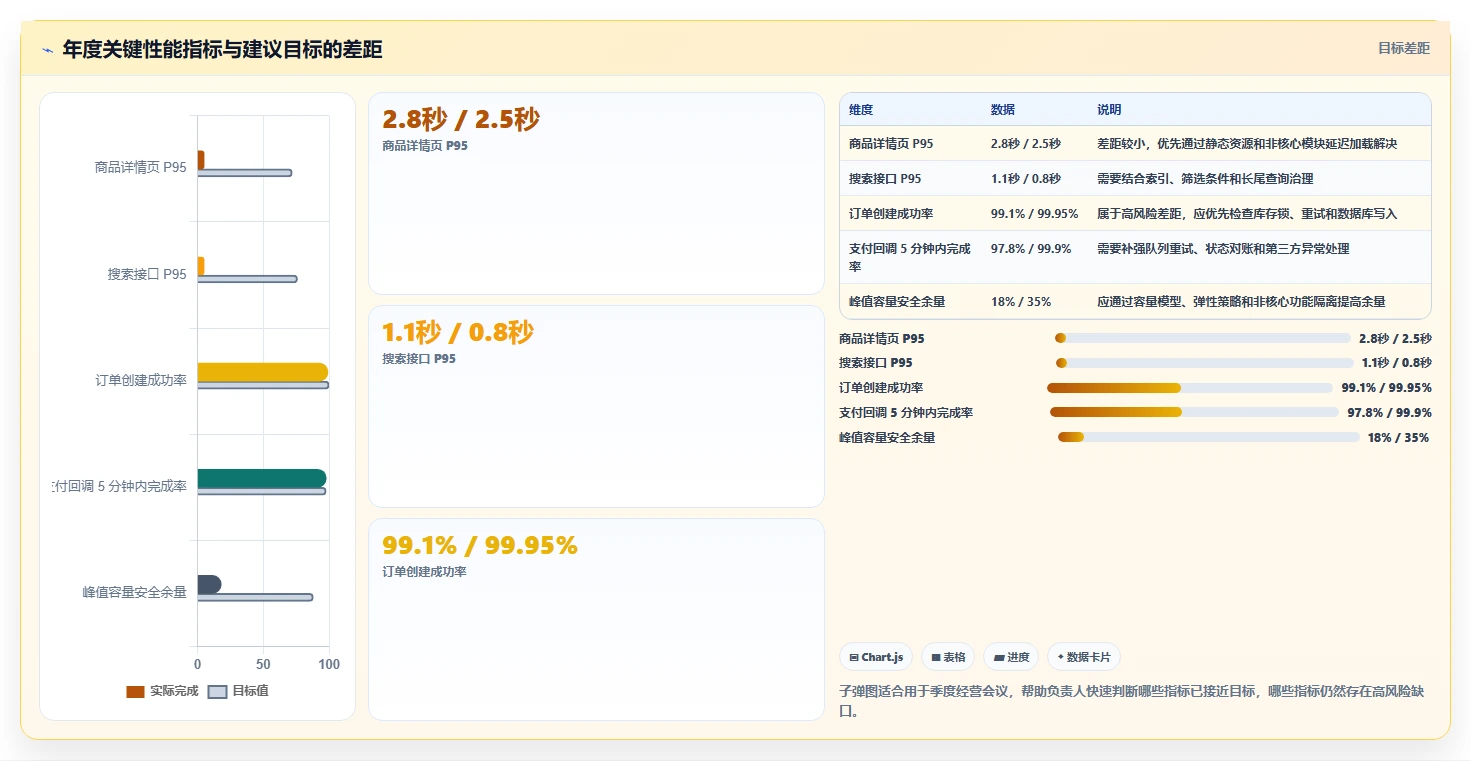Screen dimensions: 1471x761
Task: Click the note beginning 属于高风险差距
Action: pyautogui.click(x=1247, y=214)
